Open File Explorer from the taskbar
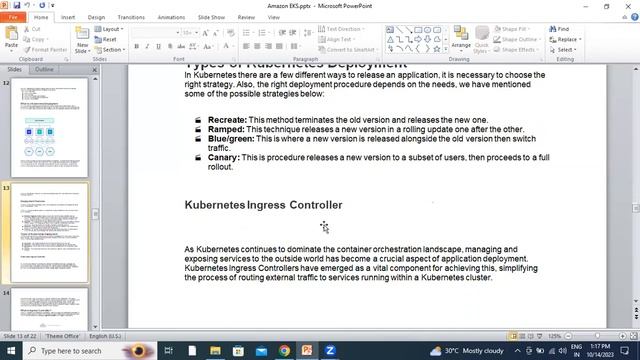 215,351
